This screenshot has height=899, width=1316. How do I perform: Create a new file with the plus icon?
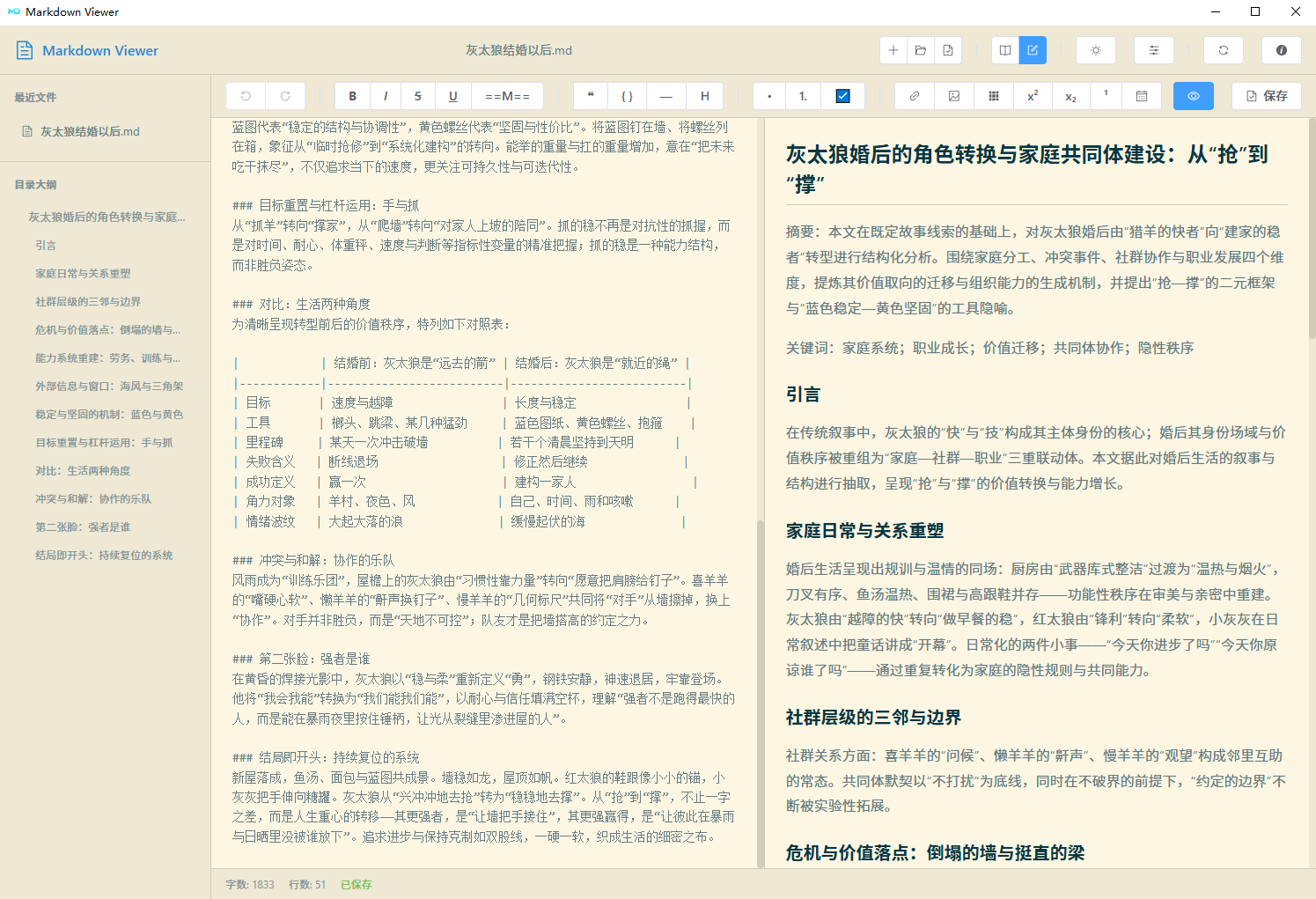893,50
